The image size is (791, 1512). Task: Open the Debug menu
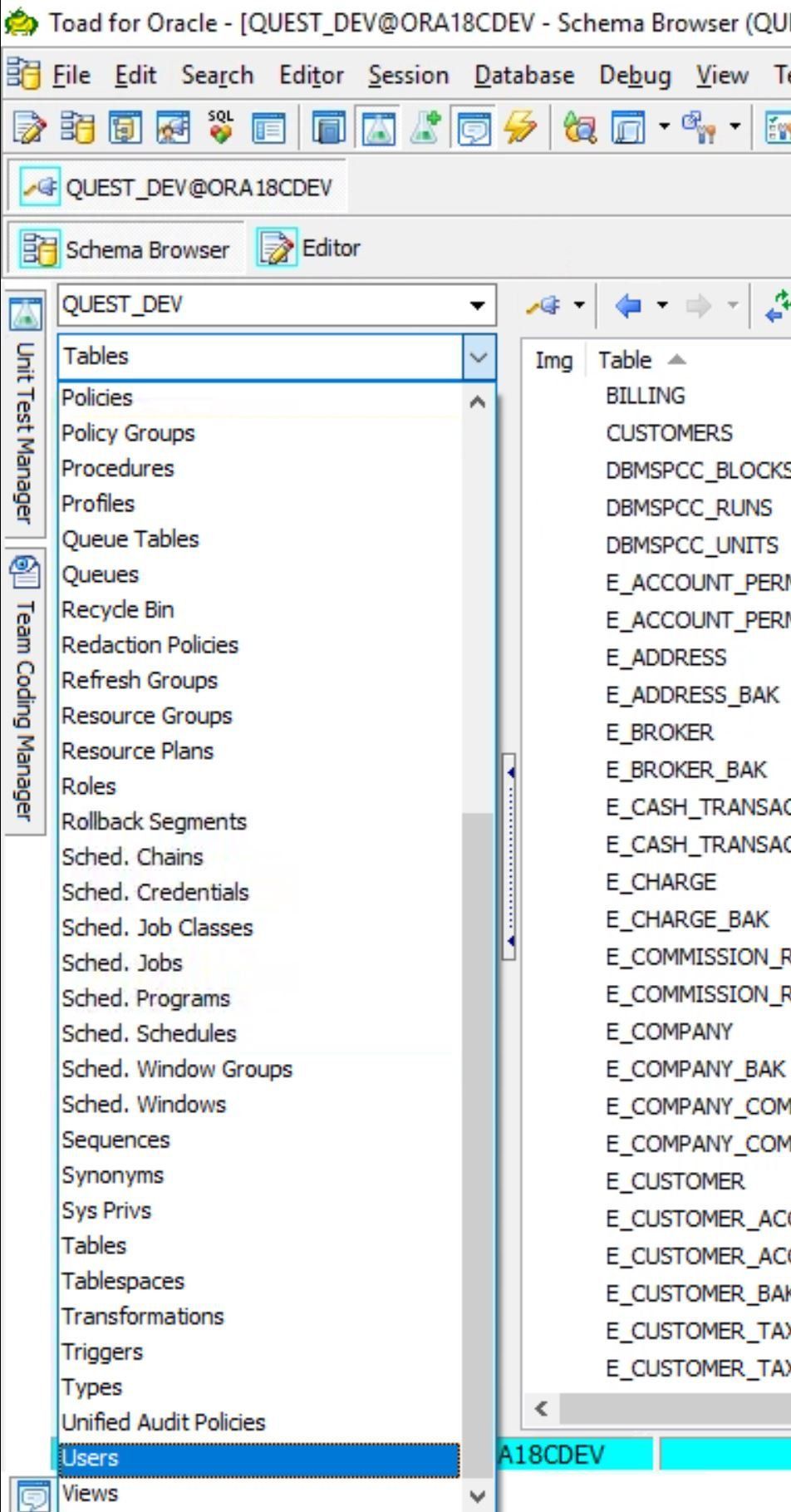pos(635,76)
